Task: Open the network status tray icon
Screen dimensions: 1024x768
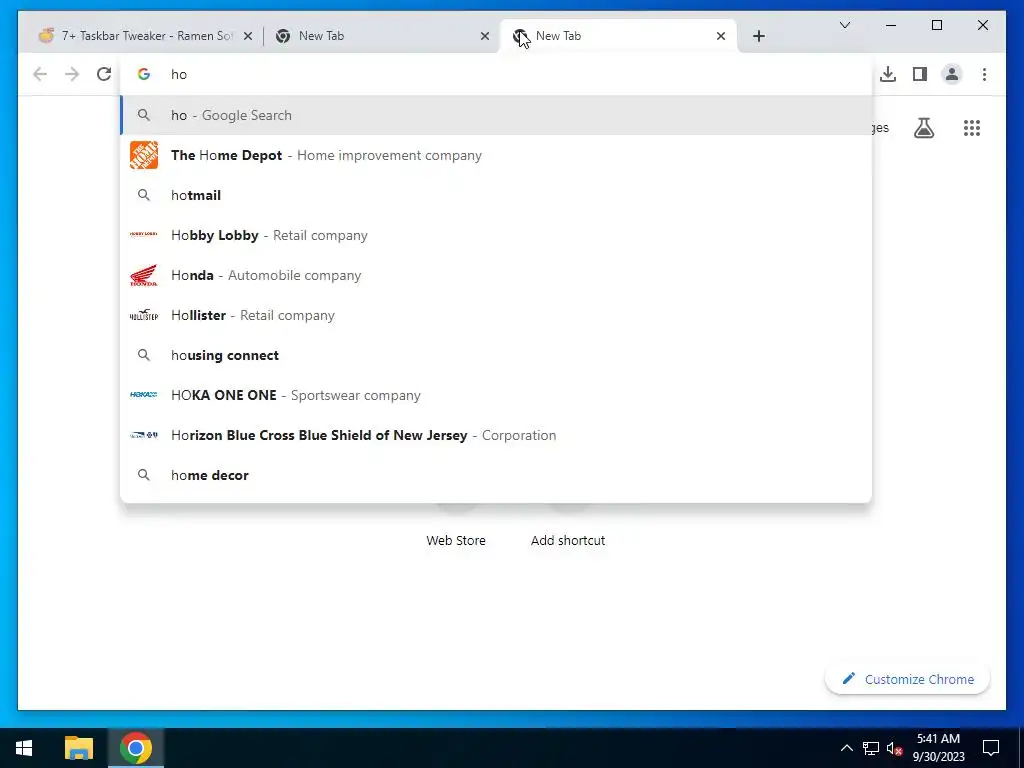Action: point(871,748)
